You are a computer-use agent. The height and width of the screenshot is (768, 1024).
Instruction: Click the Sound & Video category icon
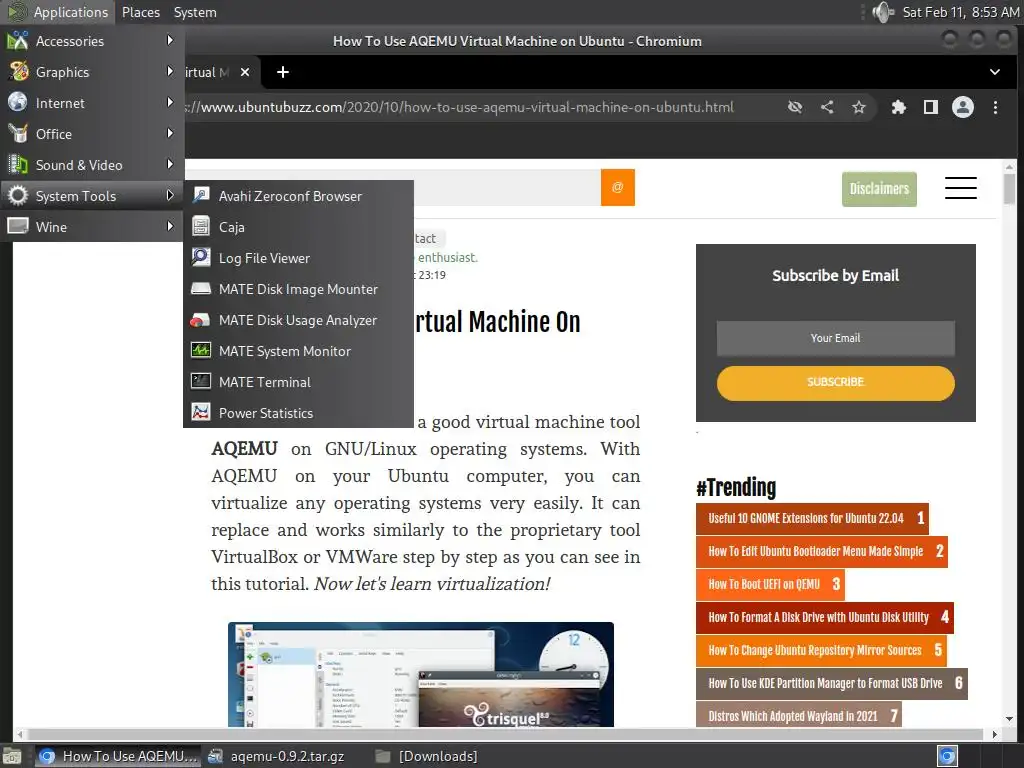18,164
